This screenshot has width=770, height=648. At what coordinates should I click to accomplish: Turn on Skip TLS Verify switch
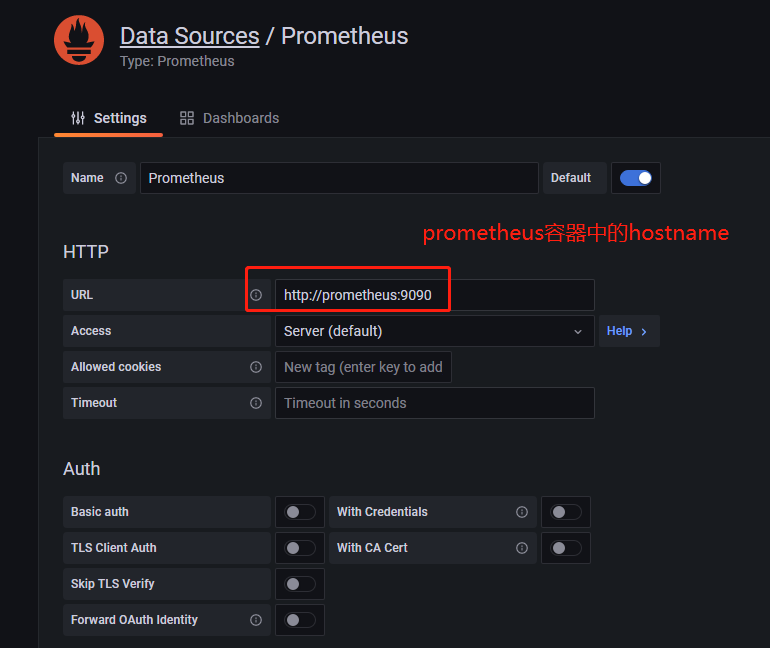pyautogui.click(x=300, y=584)
